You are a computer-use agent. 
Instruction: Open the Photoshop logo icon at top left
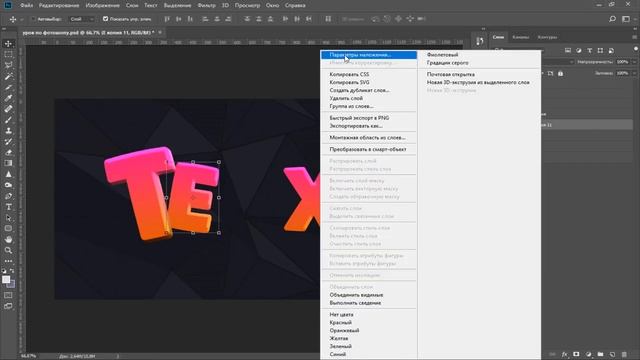coord(8,5)
